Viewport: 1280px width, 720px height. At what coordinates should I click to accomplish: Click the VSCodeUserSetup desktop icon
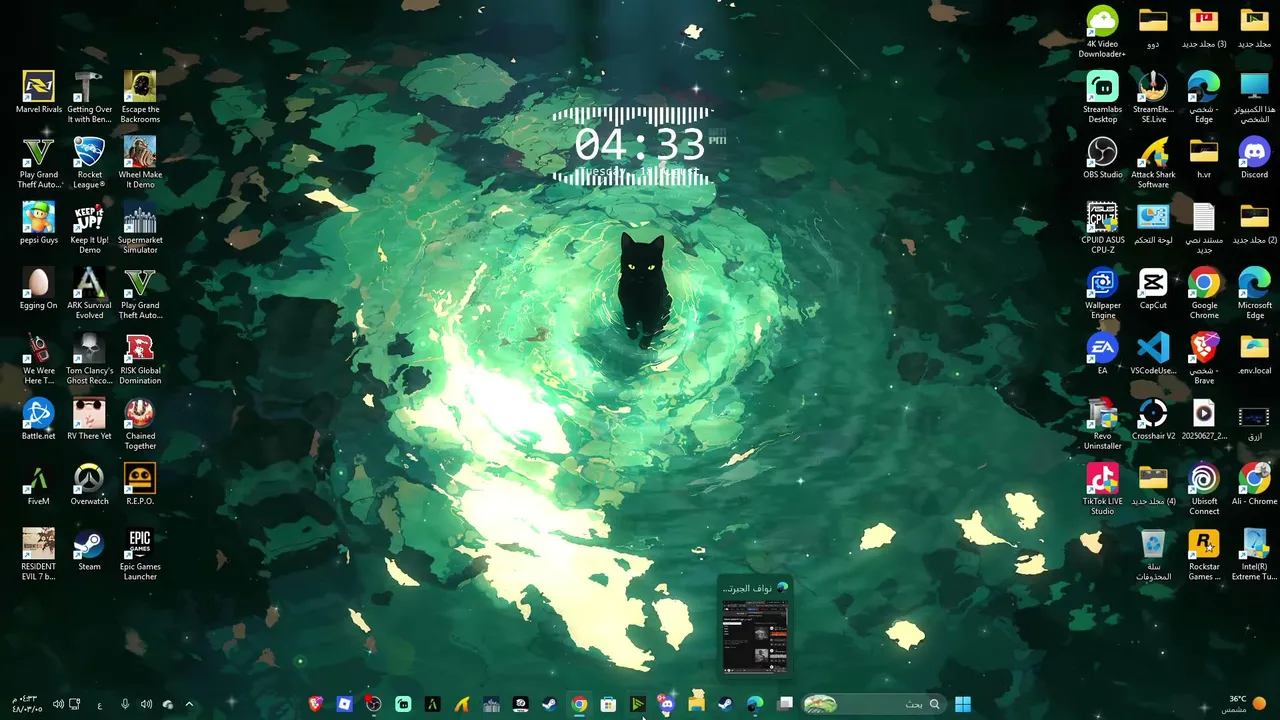pos(1153,354)
